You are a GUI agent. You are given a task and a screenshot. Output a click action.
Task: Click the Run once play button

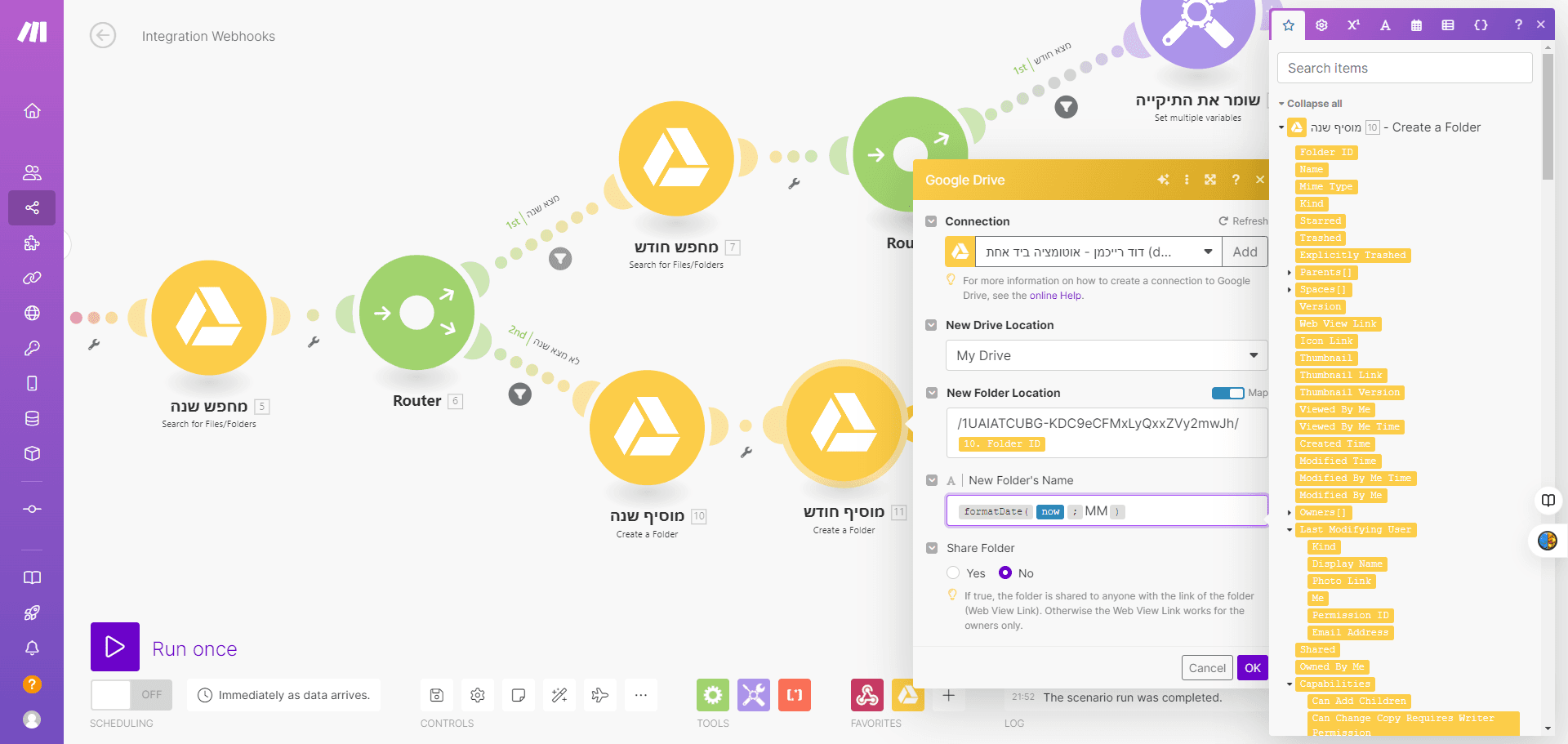click(x=115, y=647)
